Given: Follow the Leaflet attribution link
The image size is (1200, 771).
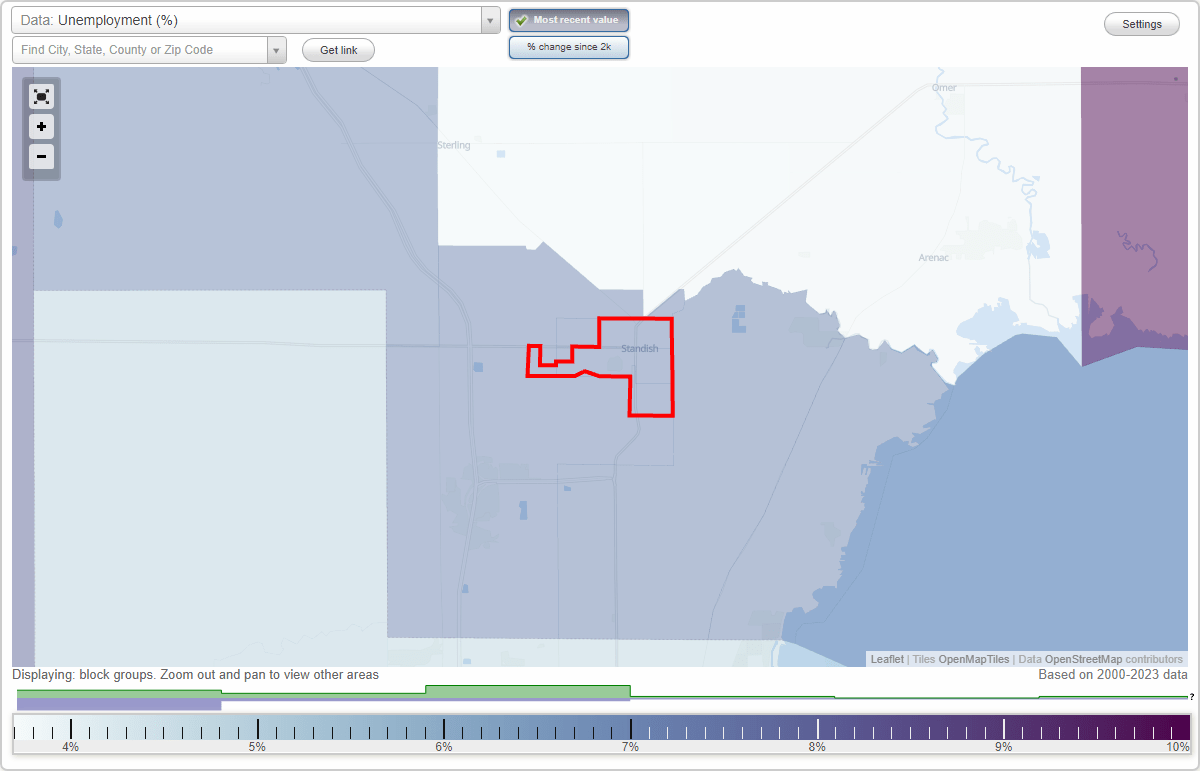Looking at the screenshot, I should click(x=887, y=659).
